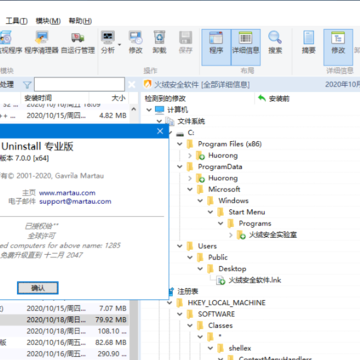The width and height of the screenshot is (360, 360).
Task: Select the 计算机 monitor icon
Action: pos(160,110)
